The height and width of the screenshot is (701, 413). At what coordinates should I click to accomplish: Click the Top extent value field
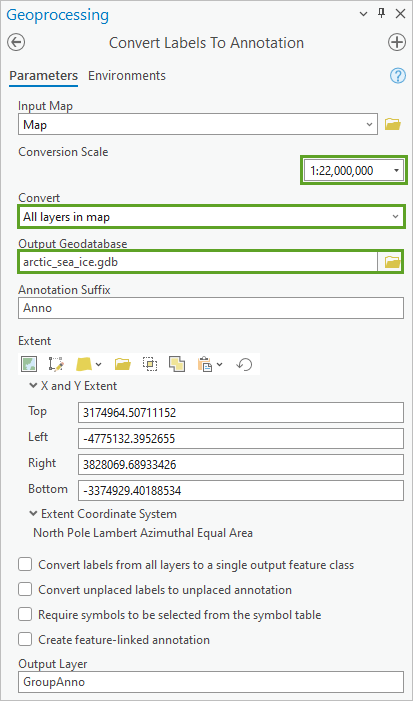point(241,414)
